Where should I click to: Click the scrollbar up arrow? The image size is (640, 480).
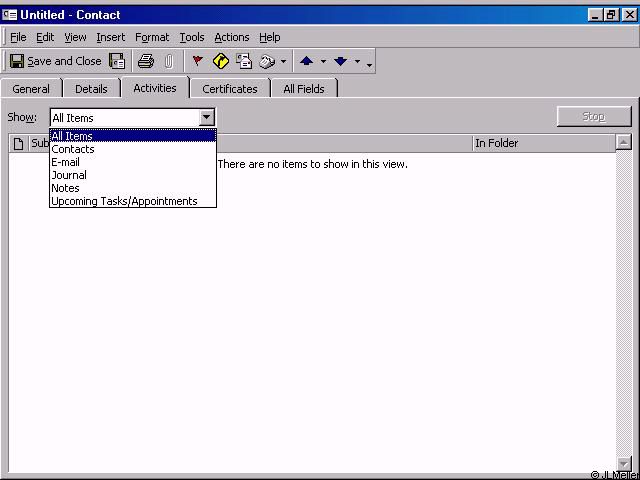pyautogui.click(x=624, y=142)
